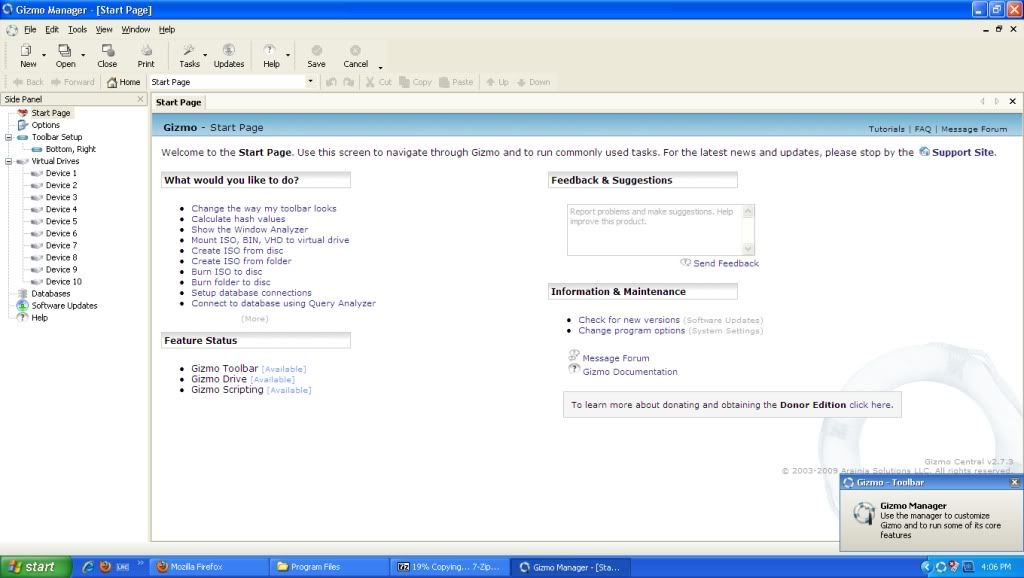This screenshot has width=1024, height=578.
Task: Open the Window menu
Action: (x=135, y=29)
